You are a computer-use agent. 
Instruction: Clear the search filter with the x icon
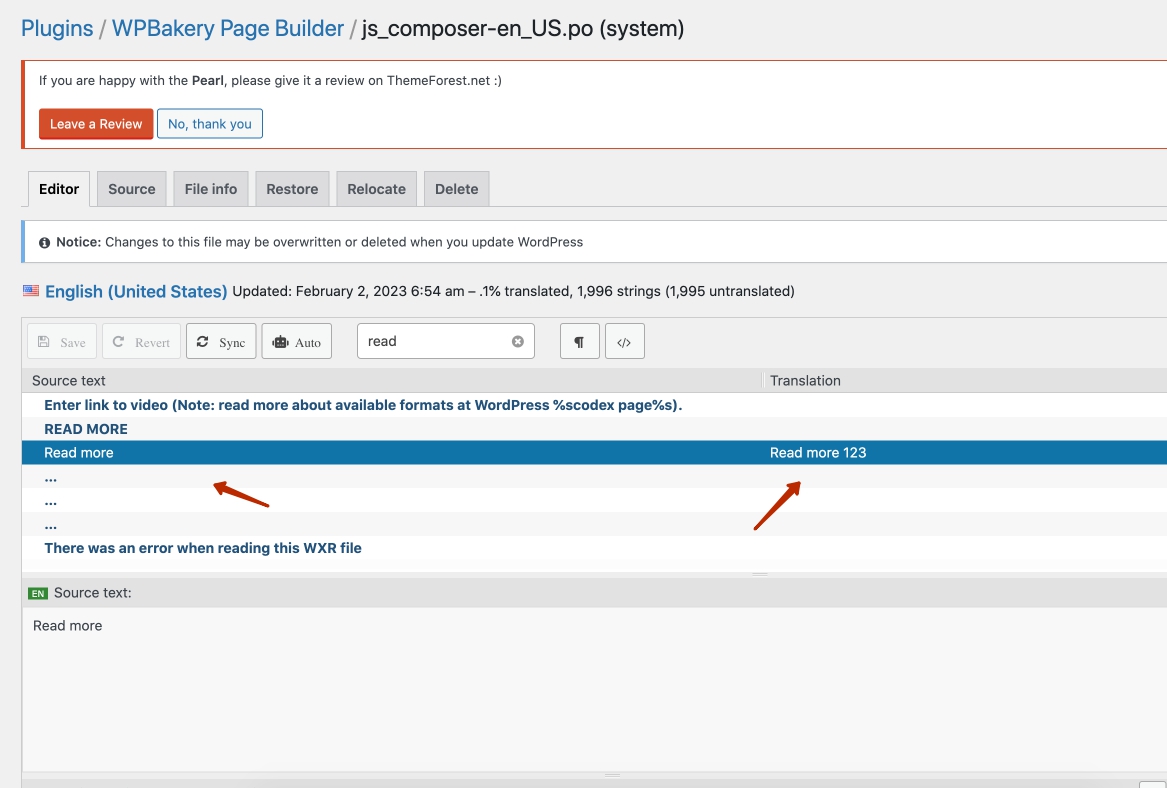click(518, 342)
